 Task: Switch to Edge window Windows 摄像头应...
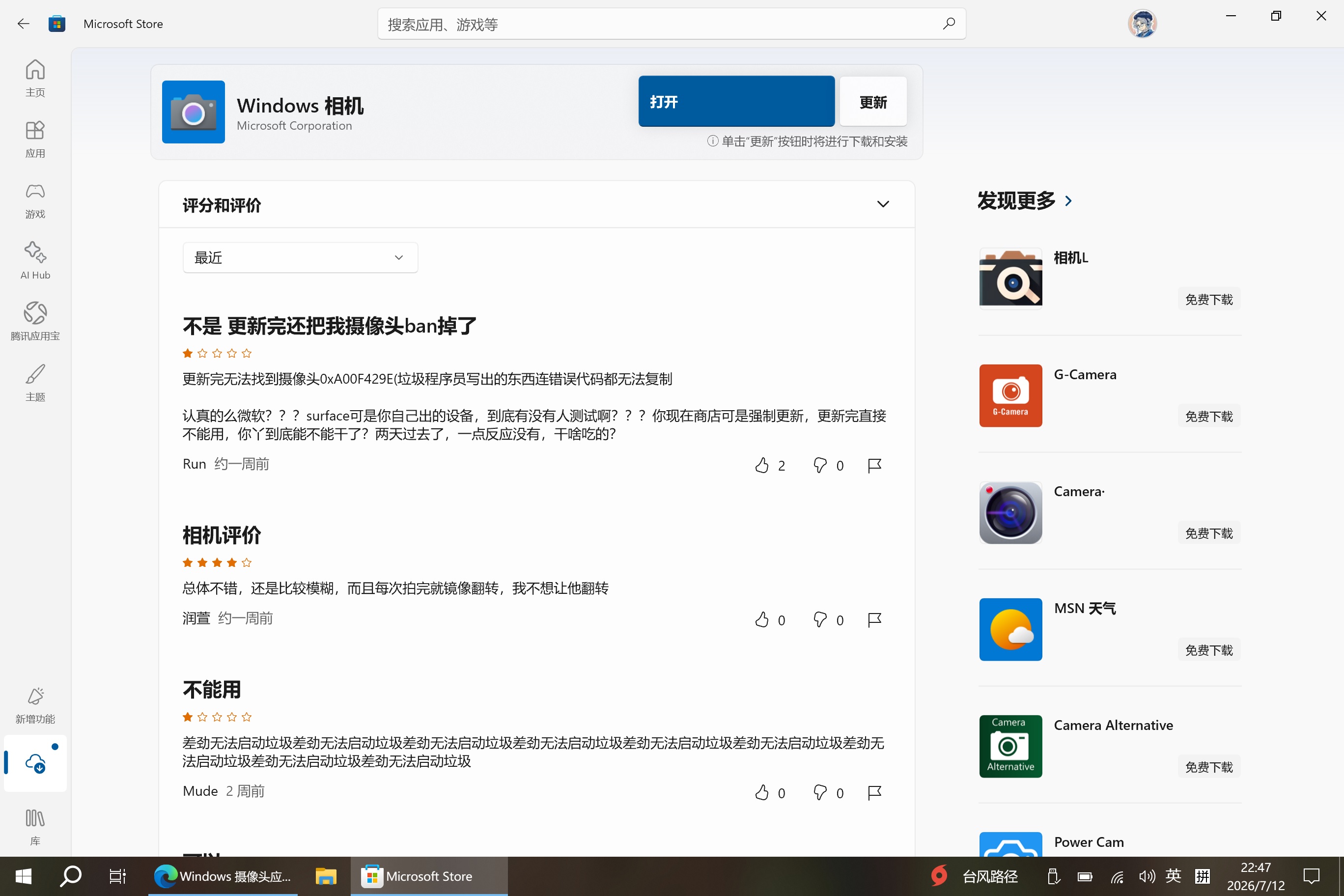(x=223, y=875)
